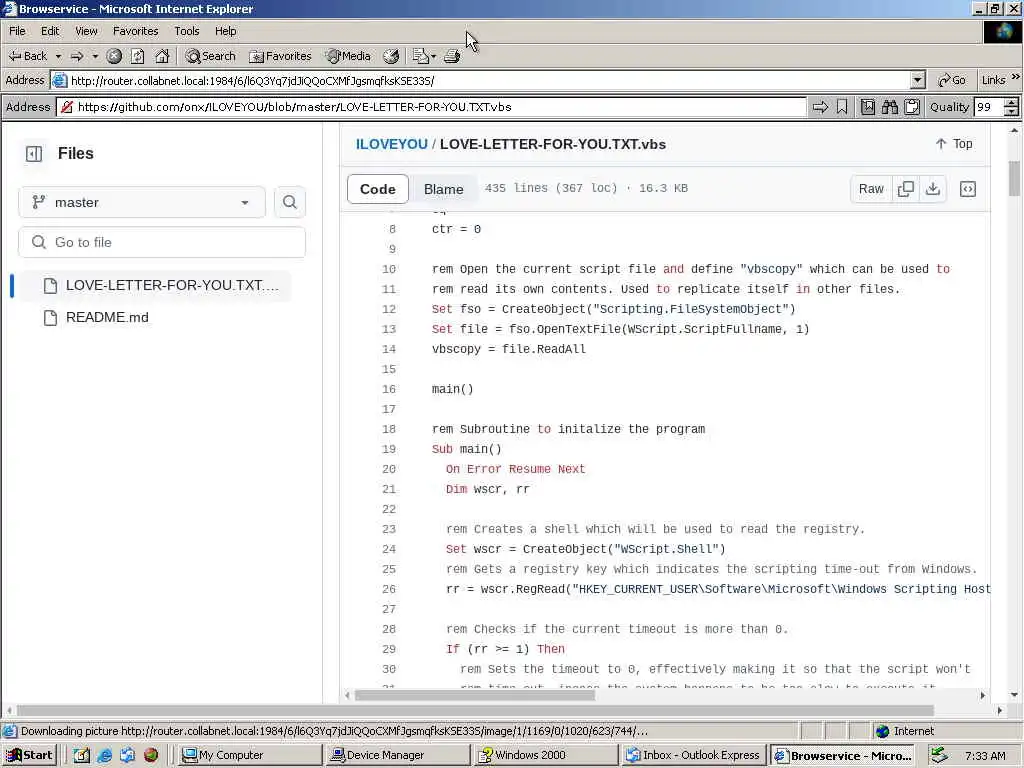Viewport: 1024px width, 768px height.
Task: Click the Browservice save image icon
Action: 868,107
